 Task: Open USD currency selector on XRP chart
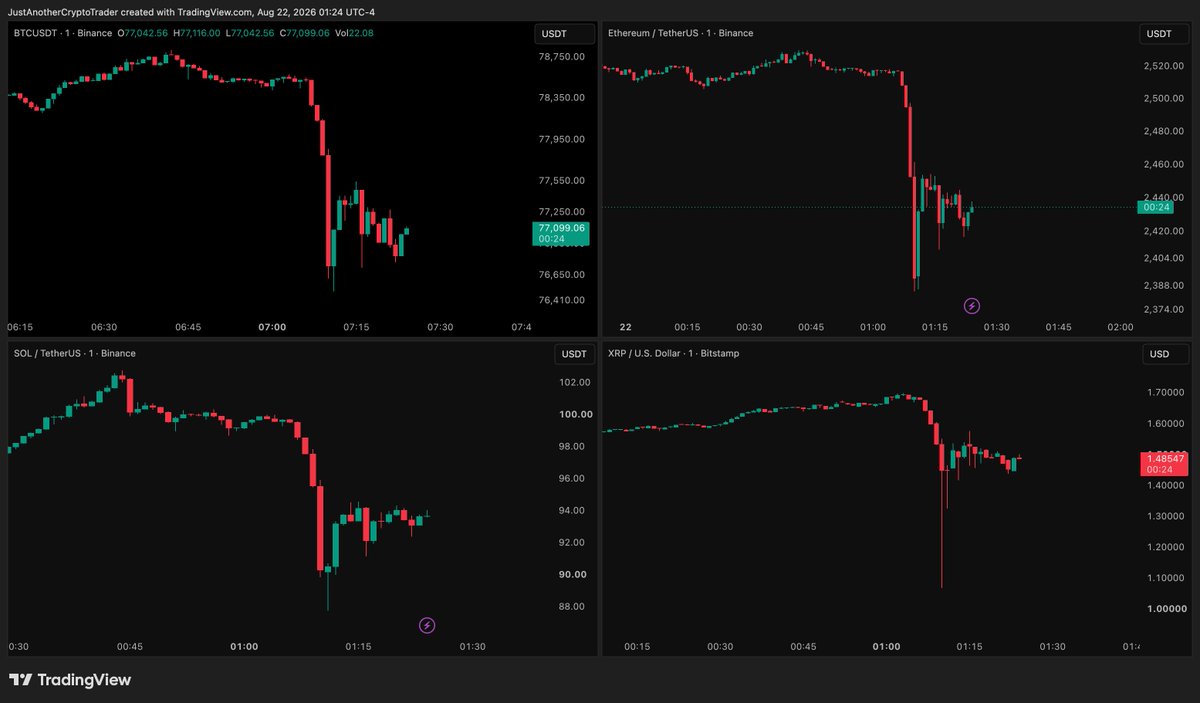pyautogui.click(x=1166, y=354)
